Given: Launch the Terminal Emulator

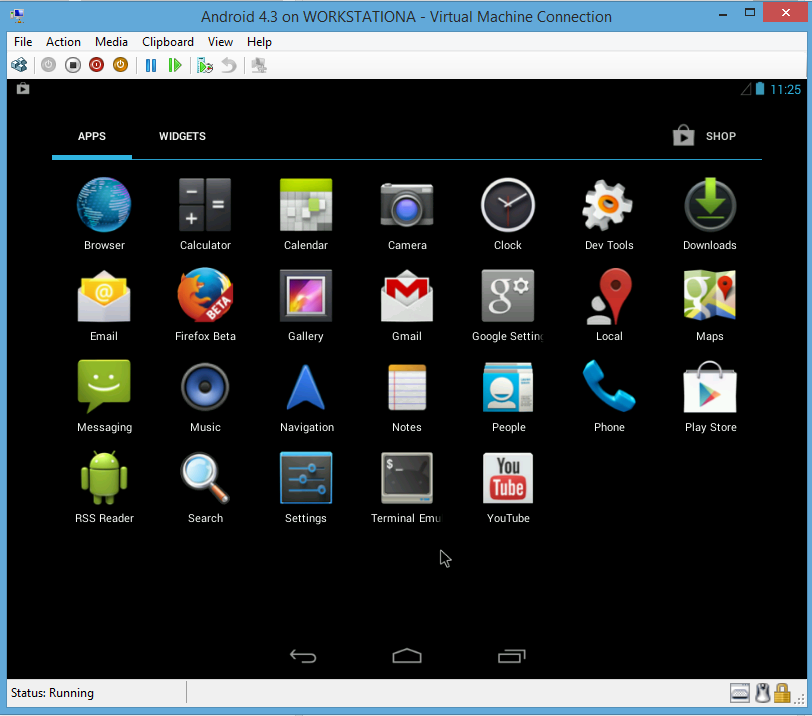Looking at the screenshot, I should pos(406,478).
